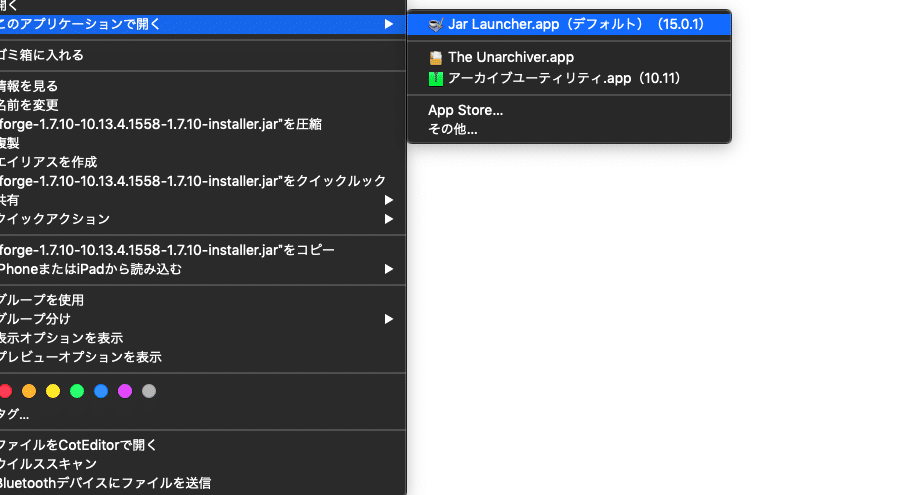Screen dimensions: 900x495
Task: Choose 表示オプションを表示
Action: coord(203,338)
